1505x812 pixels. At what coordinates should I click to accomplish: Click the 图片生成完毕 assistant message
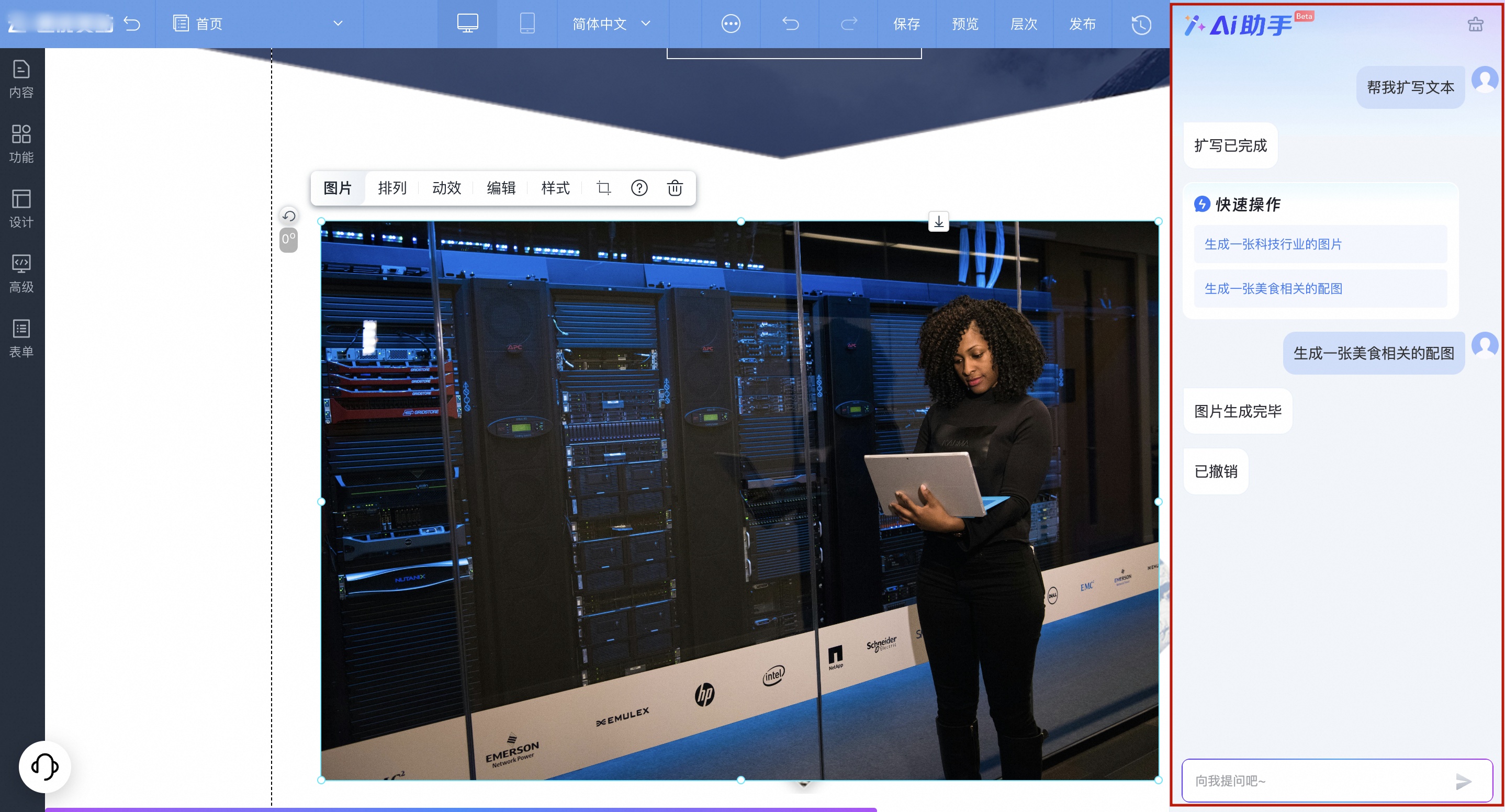pyautogui.click(x=1238, y=411)
